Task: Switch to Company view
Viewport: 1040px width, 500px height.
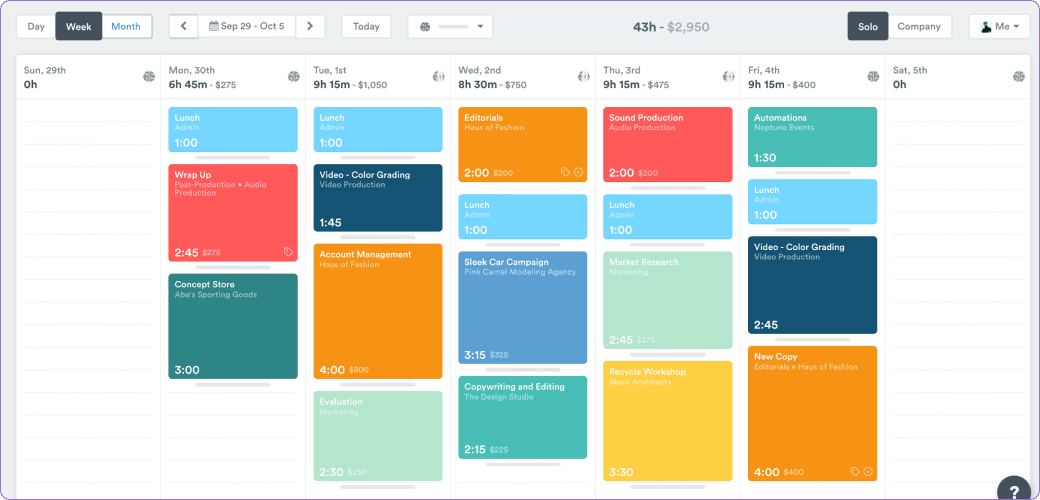Action: pos(918,26)
